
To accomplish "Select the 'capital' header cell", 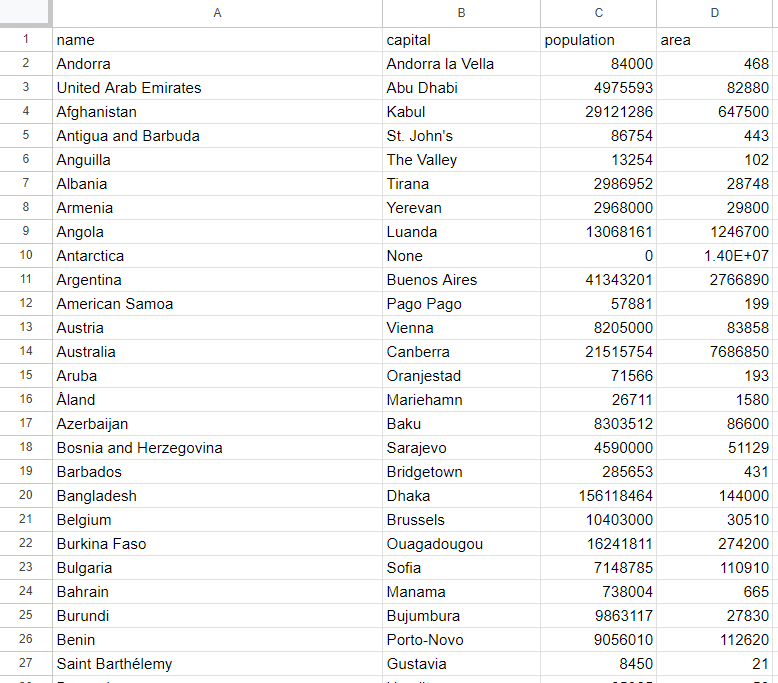I will [461, 40].
